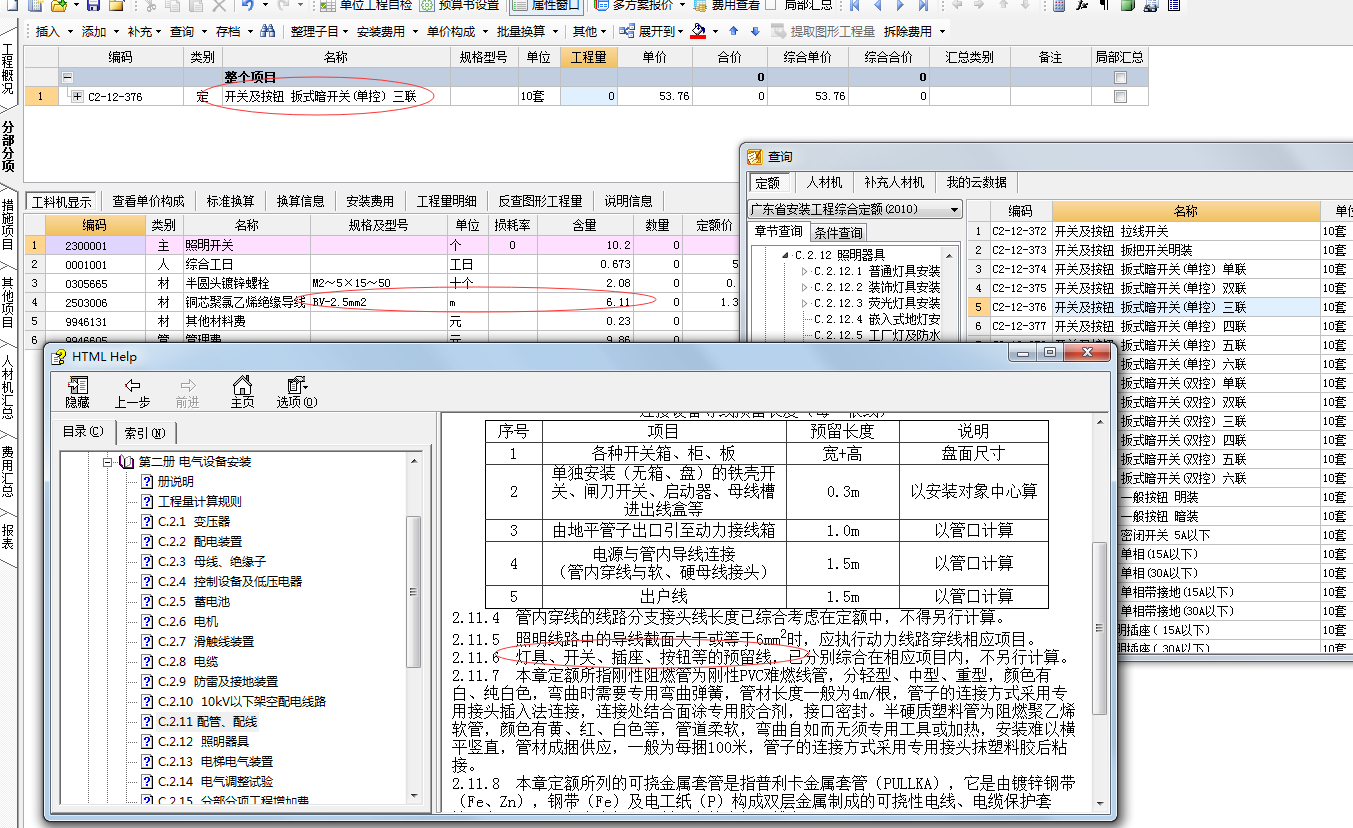Image resolution: width=1353 pixels, height=828 pixels.
Task: Select the 照明开关 main material row
Action: pos(382,245)
